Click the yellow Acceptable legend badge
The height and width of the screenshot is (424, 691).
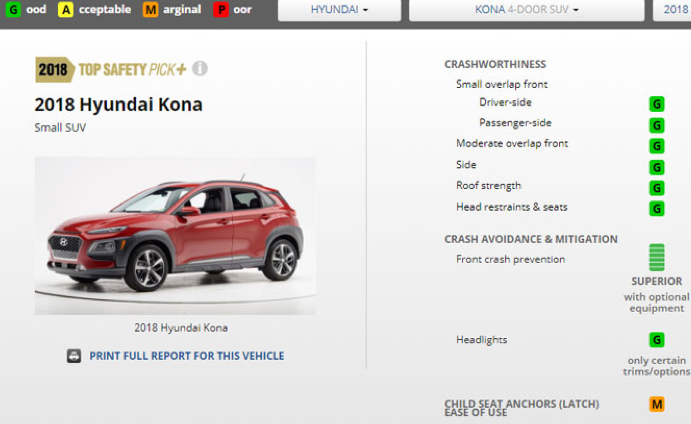65,9
